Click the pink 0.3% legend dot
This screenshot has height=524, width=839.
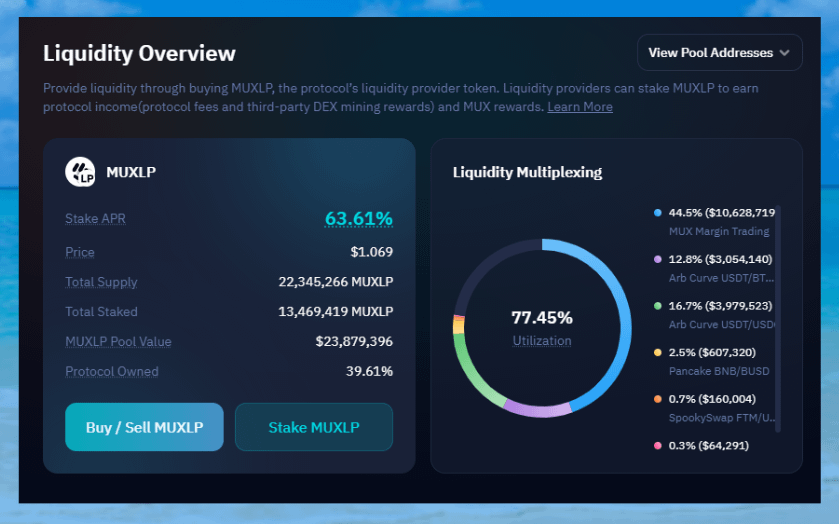click(657, 445)
